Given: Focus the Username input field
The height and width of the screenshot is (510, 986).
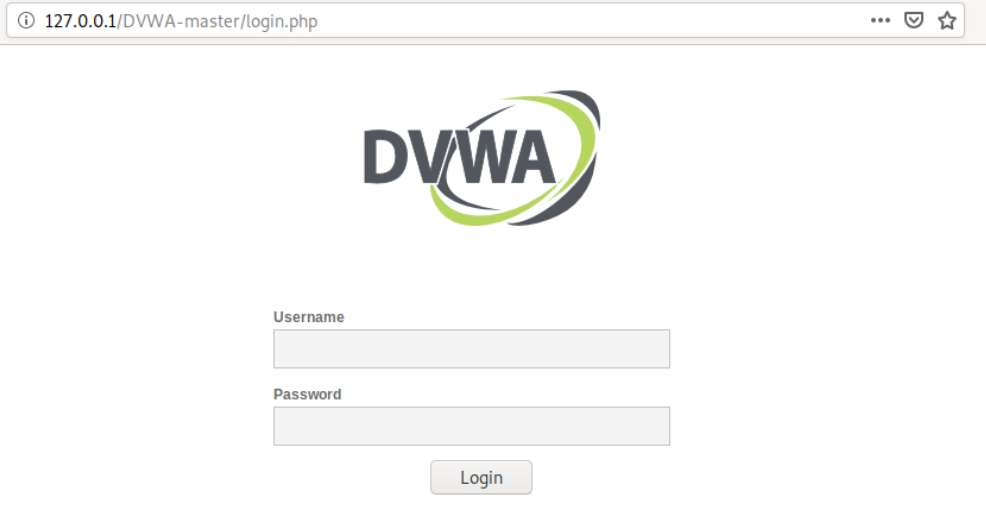Looking at the screenshot, I should [x=472, y=348].
